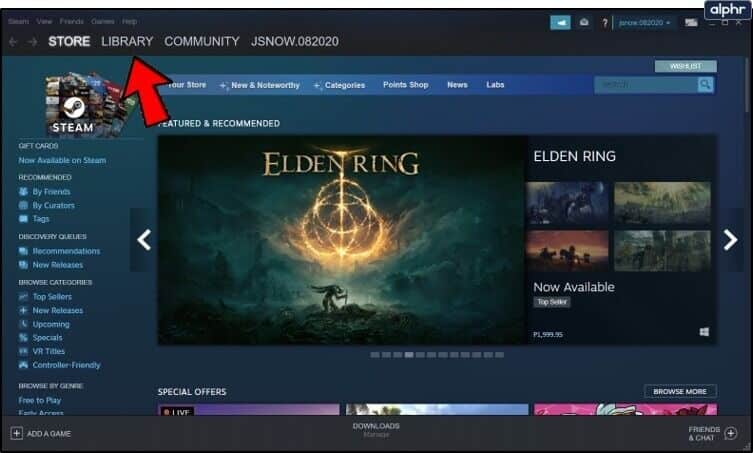Open the JSNOW.082020 profile tab

pos(294,41)
